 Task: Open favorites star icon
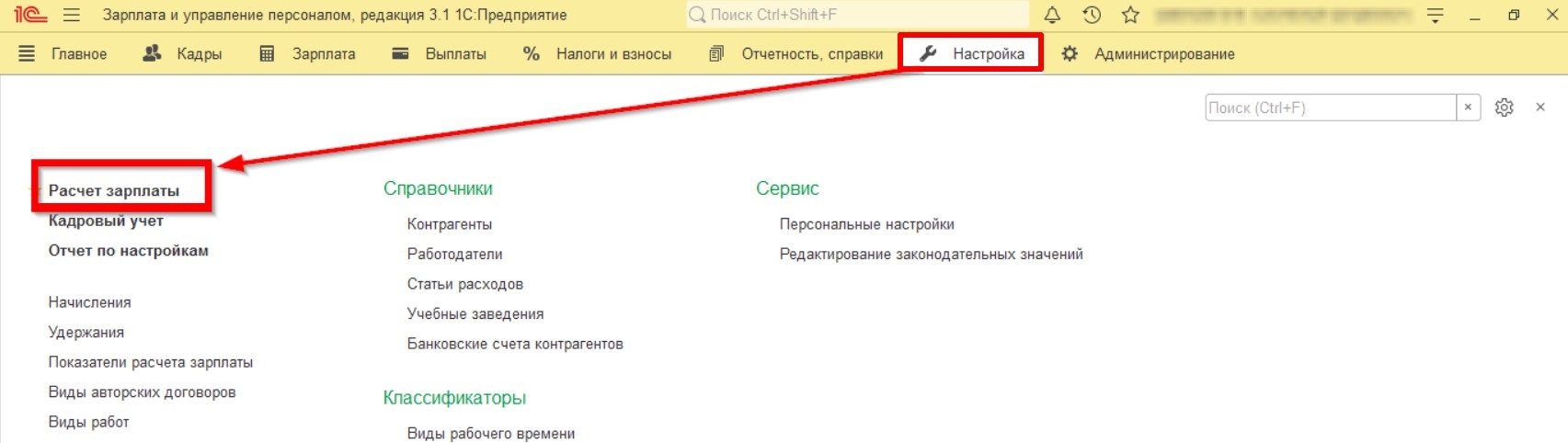click(1130, 15)
